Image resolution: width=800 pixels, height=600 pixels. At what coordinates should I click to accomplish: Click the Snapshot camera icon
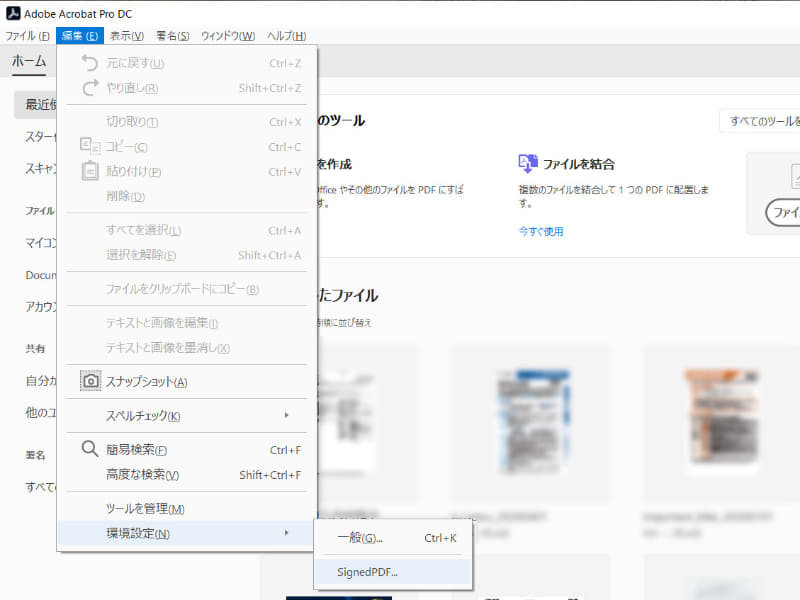tap(90, 381)
